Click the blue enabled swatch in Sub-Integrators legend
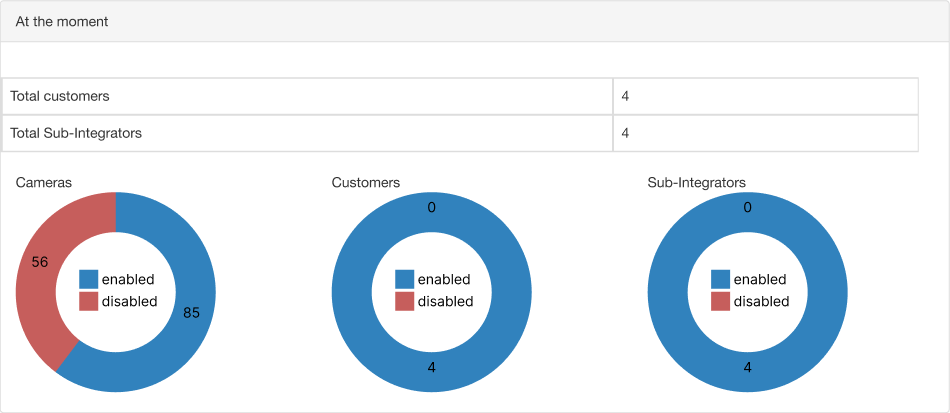Viewport: 950px width, 413px height. coord(720,279)
